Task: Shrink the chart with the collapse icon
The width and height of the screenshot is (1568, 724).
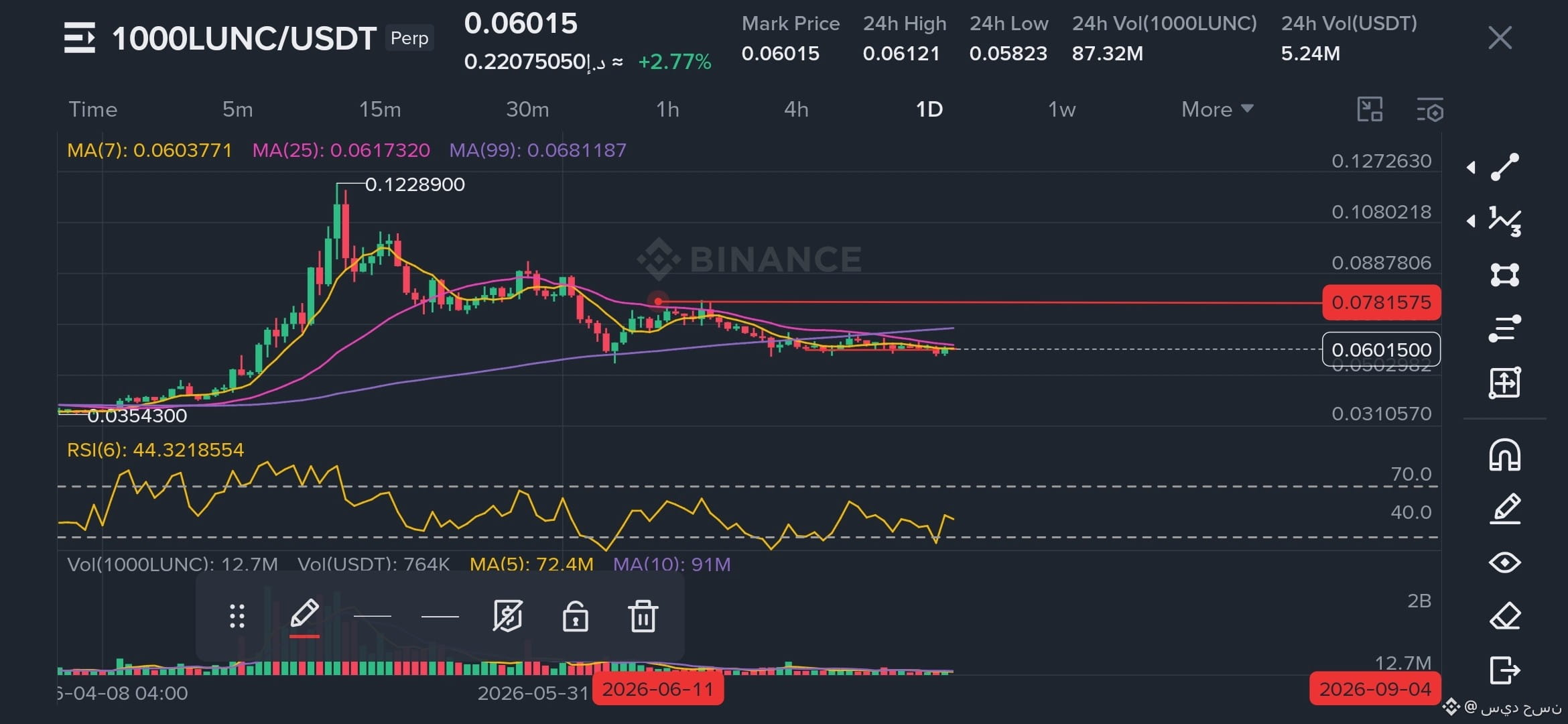Action: pos(1370,109)
